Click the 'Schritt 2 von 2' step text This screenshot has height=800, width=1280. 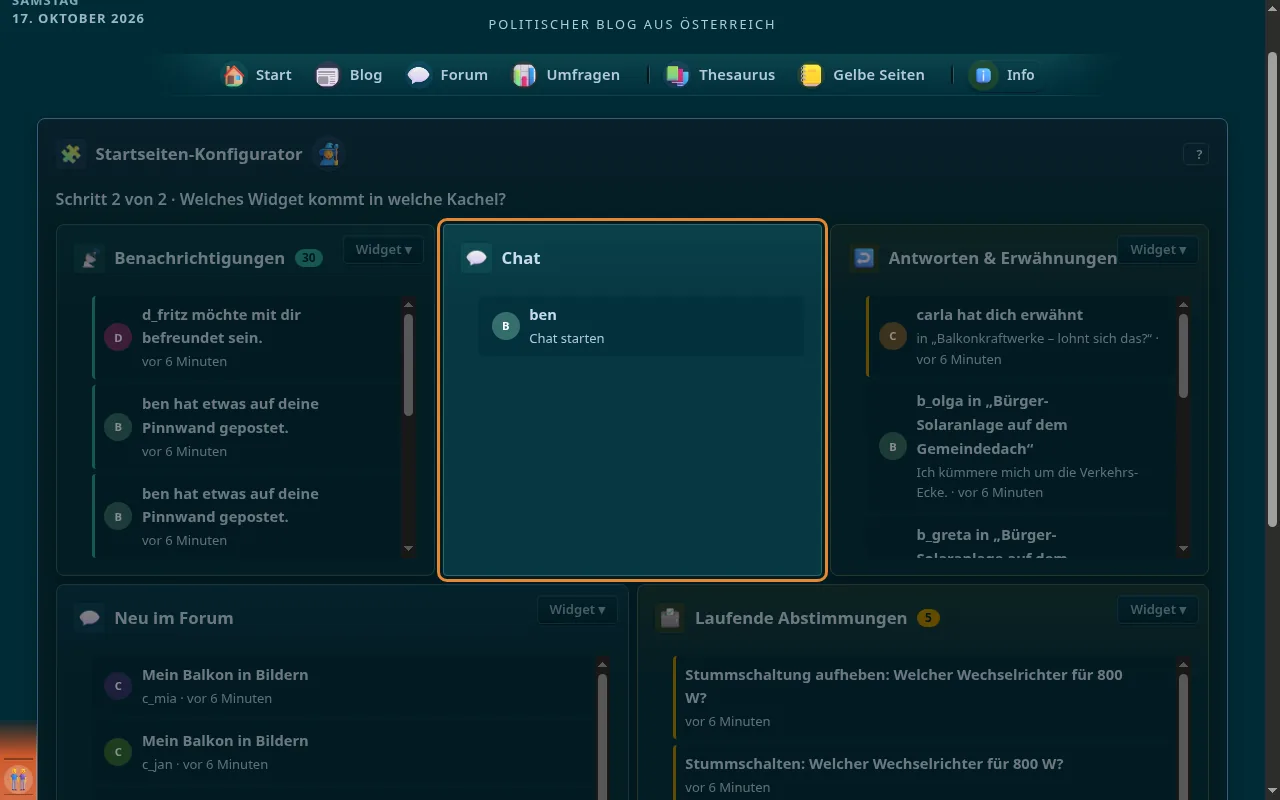tap(112, 199)
